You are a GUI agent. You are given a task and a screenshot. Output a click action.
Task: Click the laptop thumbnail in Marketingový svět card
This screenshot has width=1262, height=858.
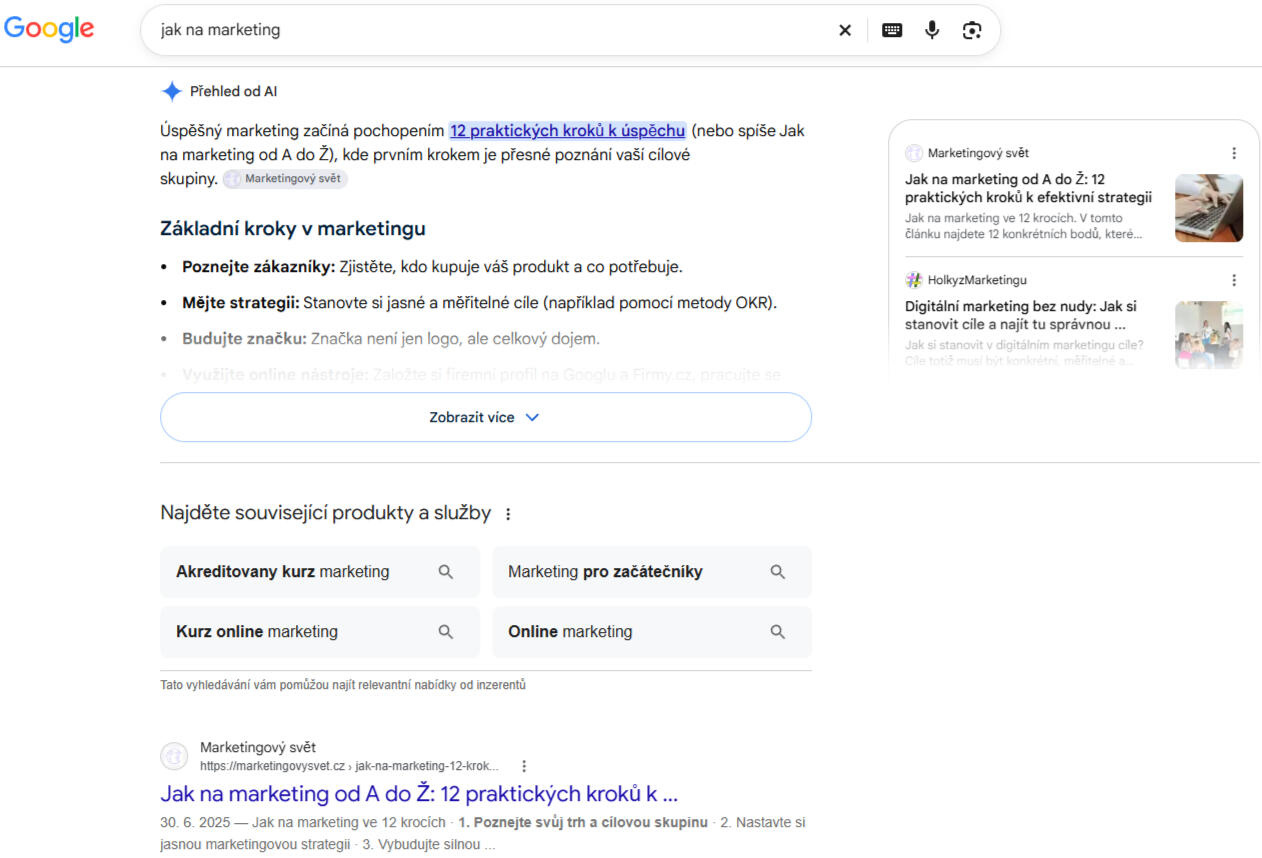(x=1209, y=208)
